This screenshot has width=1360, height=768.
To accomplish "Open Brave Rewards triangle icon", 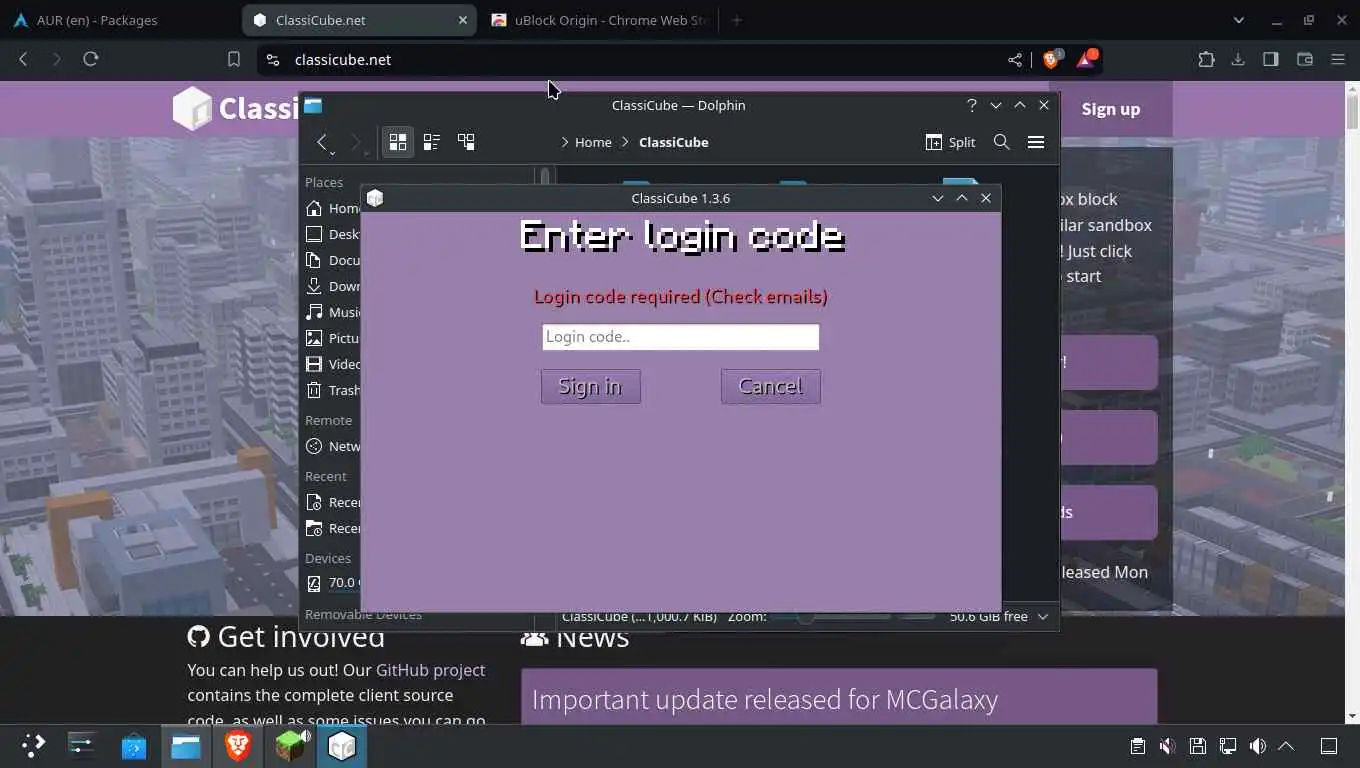I will (1086, 60).
